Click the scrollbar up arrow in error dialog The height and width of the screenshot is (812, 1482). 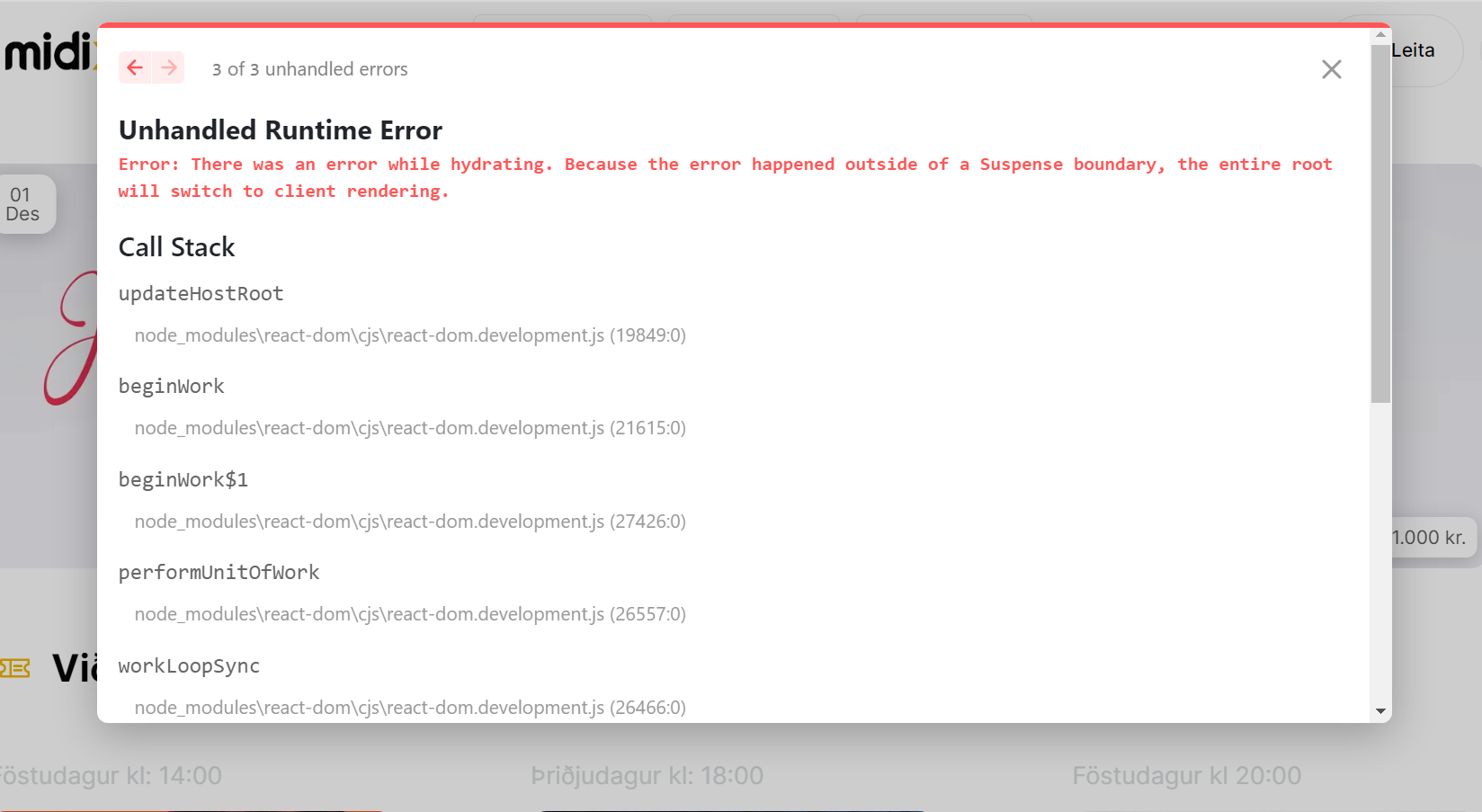click(1380, 35)
